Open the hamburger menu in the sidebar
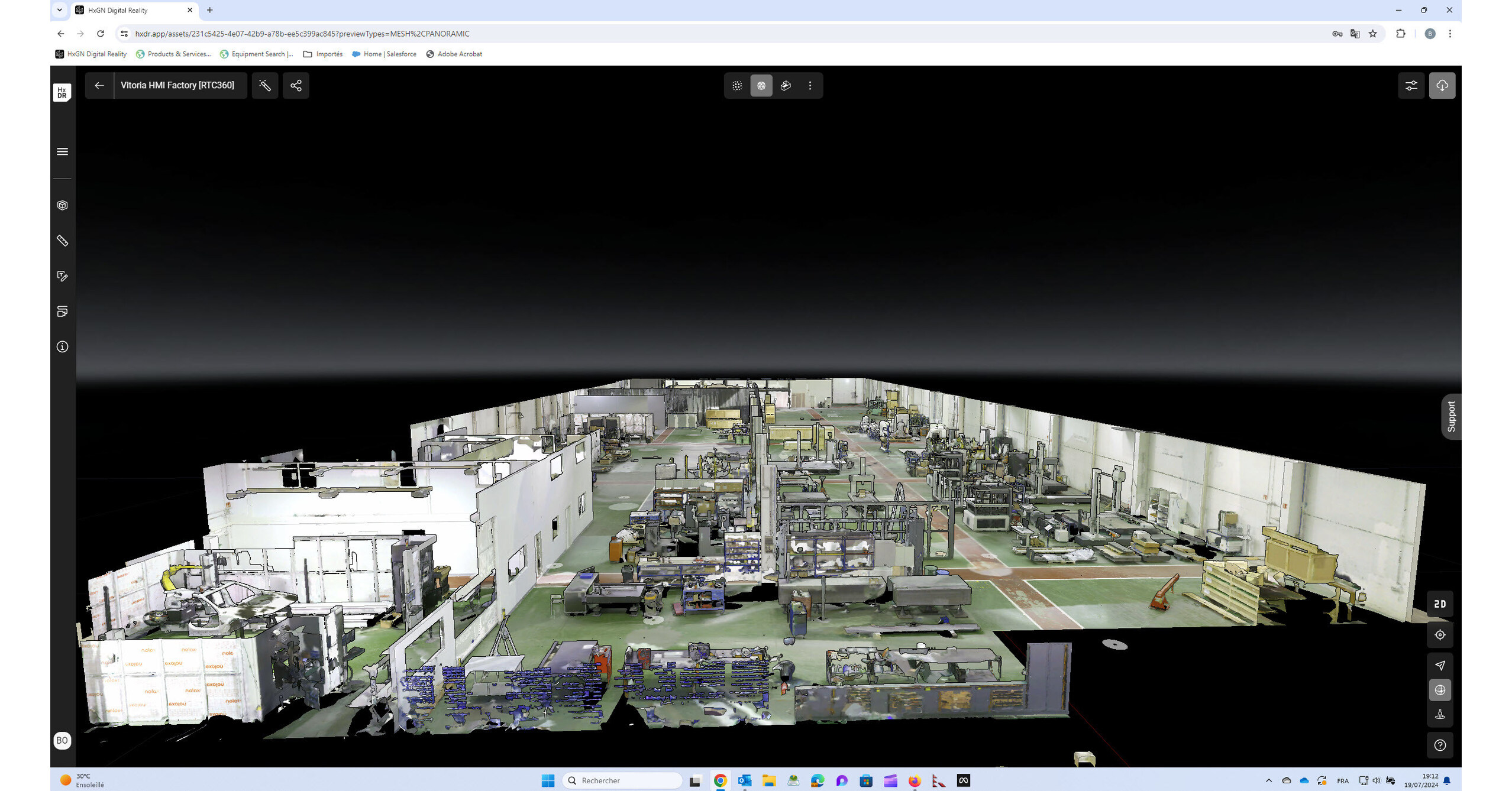The height and width of the screenshot is (791, 1512). point(62,151)
